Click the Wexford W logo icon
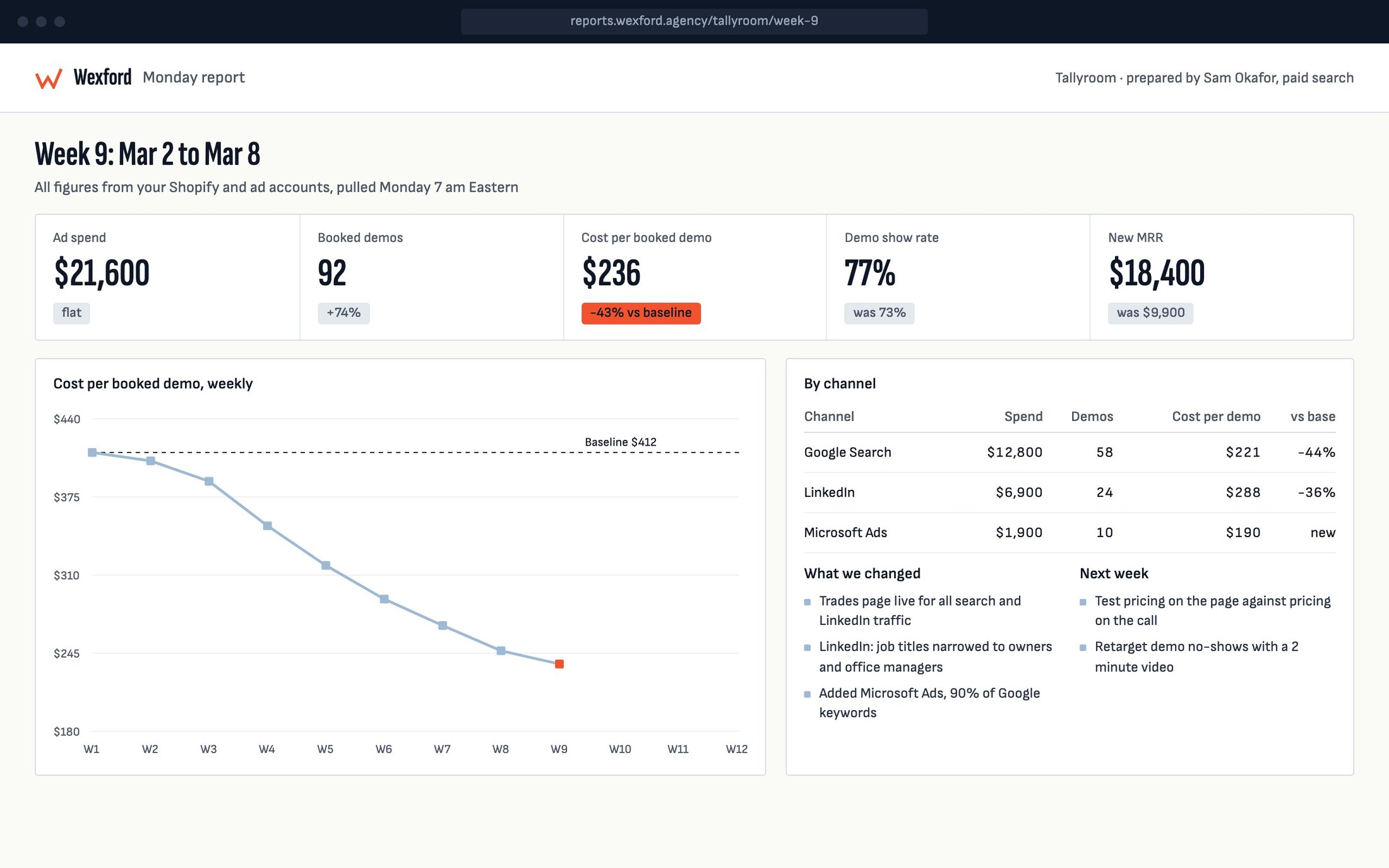 [x=49, y=78]
